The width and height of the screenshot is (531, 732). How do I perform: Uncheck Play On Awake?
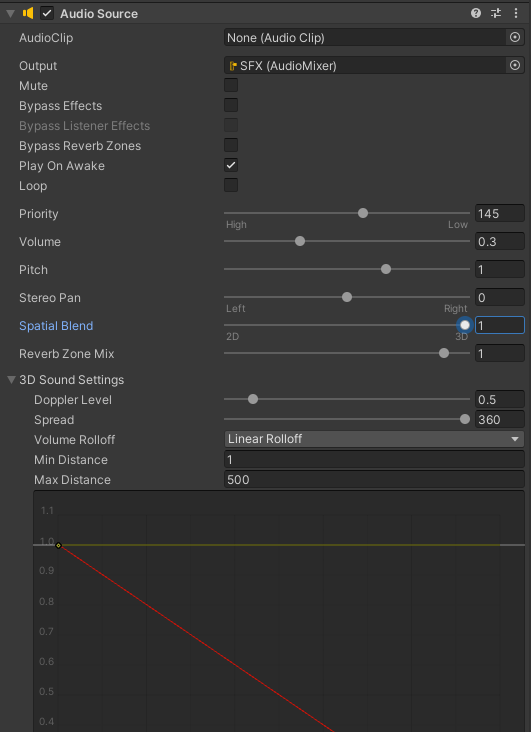point(231,165)
